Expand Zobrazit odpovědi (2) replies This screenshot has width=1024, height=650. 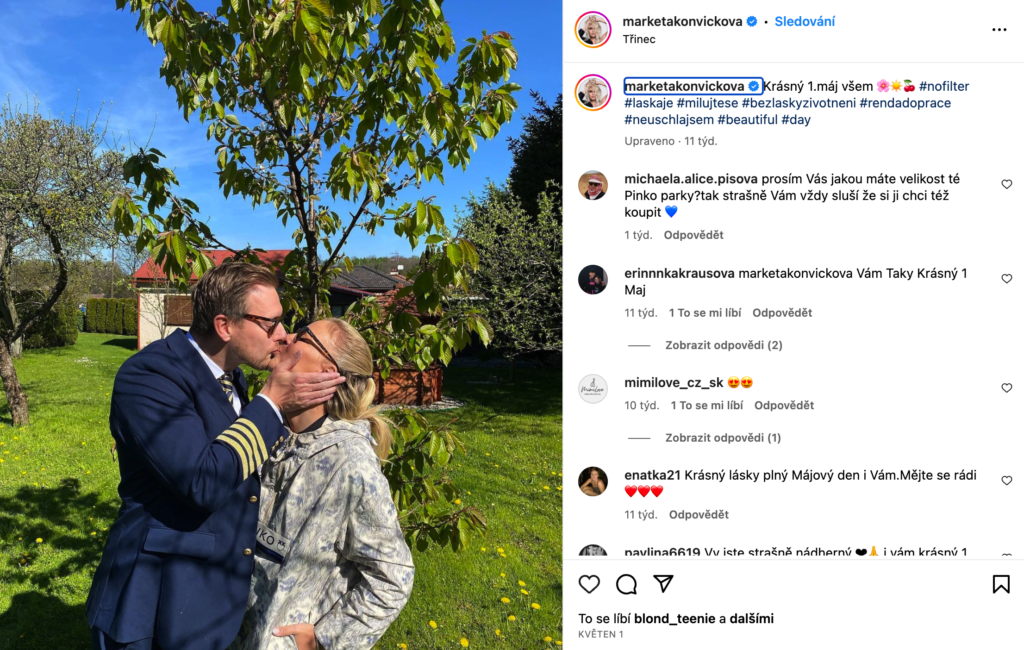pos(724,345)
